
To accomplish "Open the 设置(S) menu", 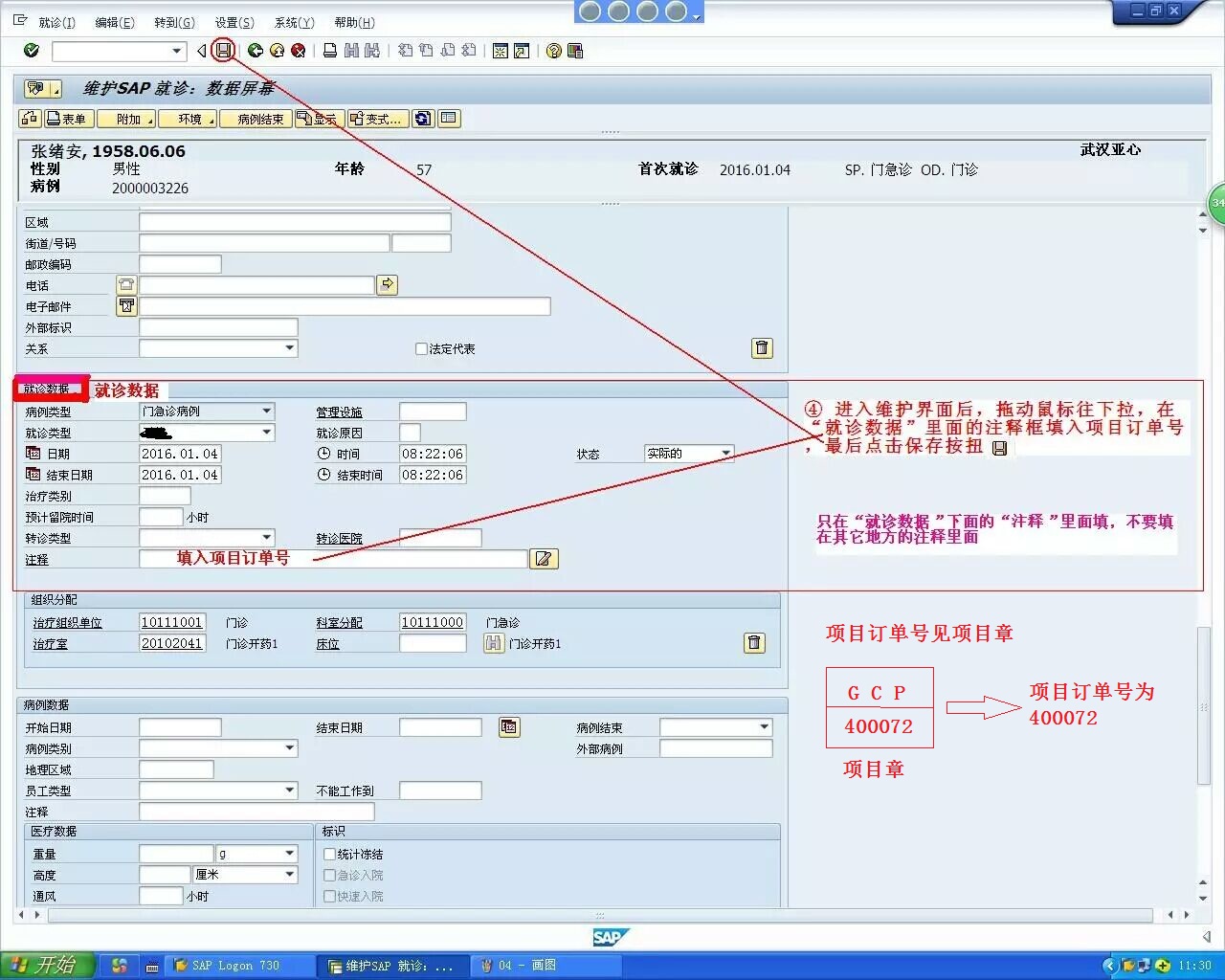I will coord(234,22).
